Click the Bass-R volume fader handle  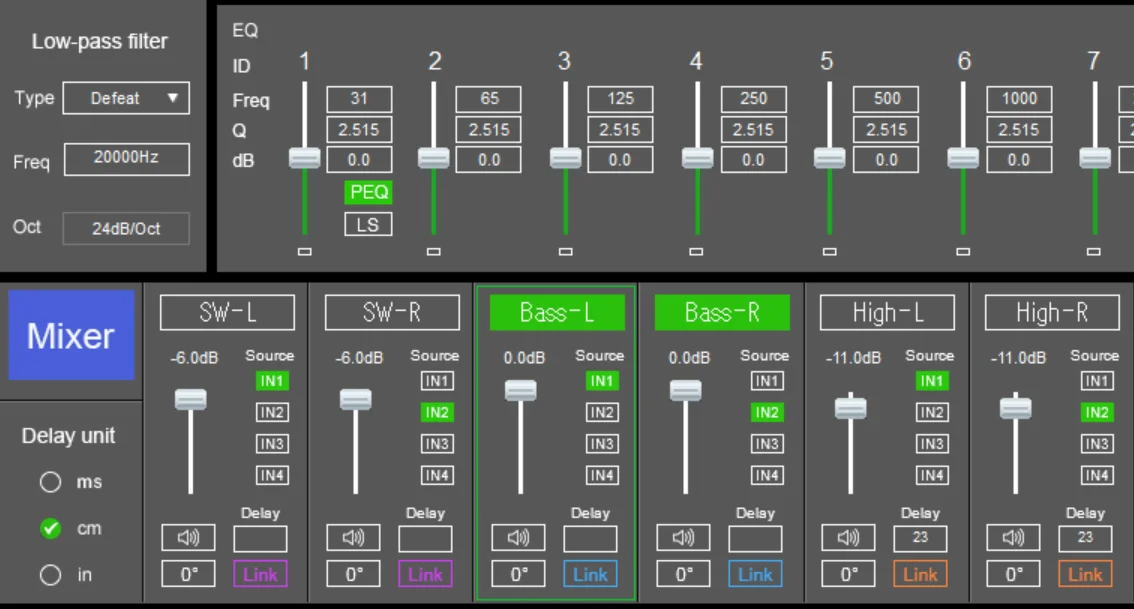tap(685, 391)
